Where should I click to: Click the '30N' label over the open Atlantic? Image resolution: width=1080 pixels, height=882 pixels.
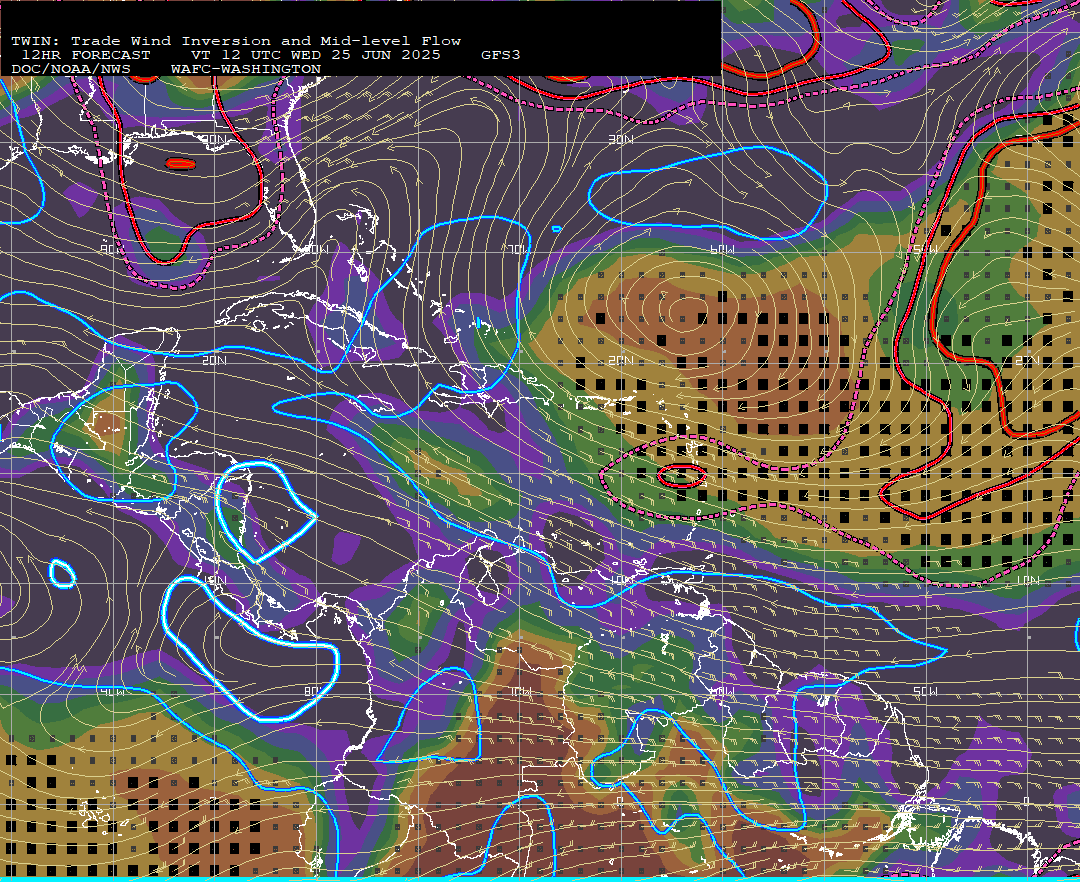621,140
